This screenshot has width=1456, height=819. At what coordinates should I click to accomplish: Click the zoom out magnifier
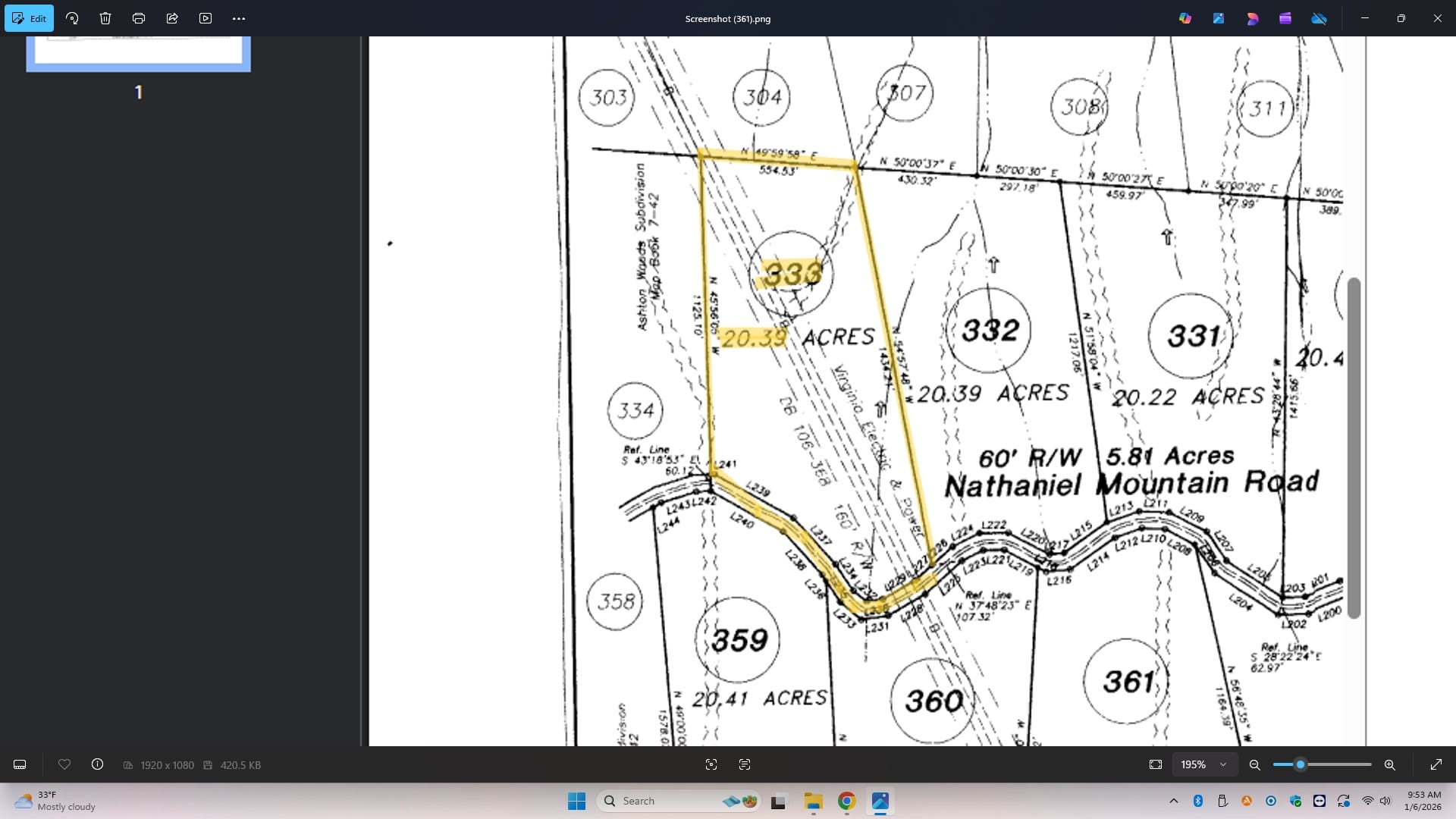click(x=1254, y=764)
